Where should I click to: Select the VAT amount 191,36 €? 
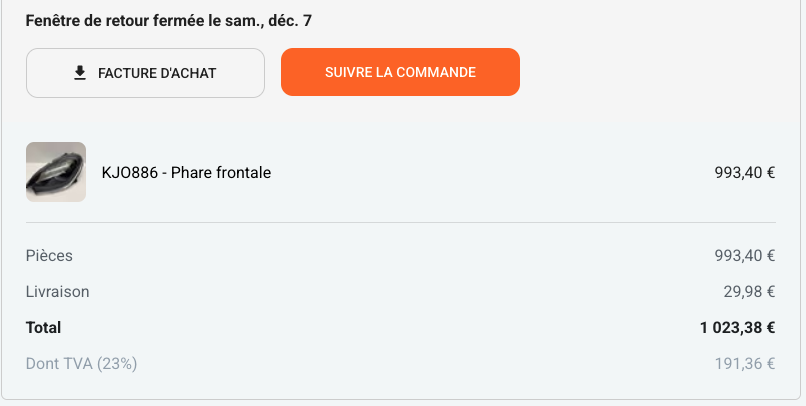coord(744,363)
